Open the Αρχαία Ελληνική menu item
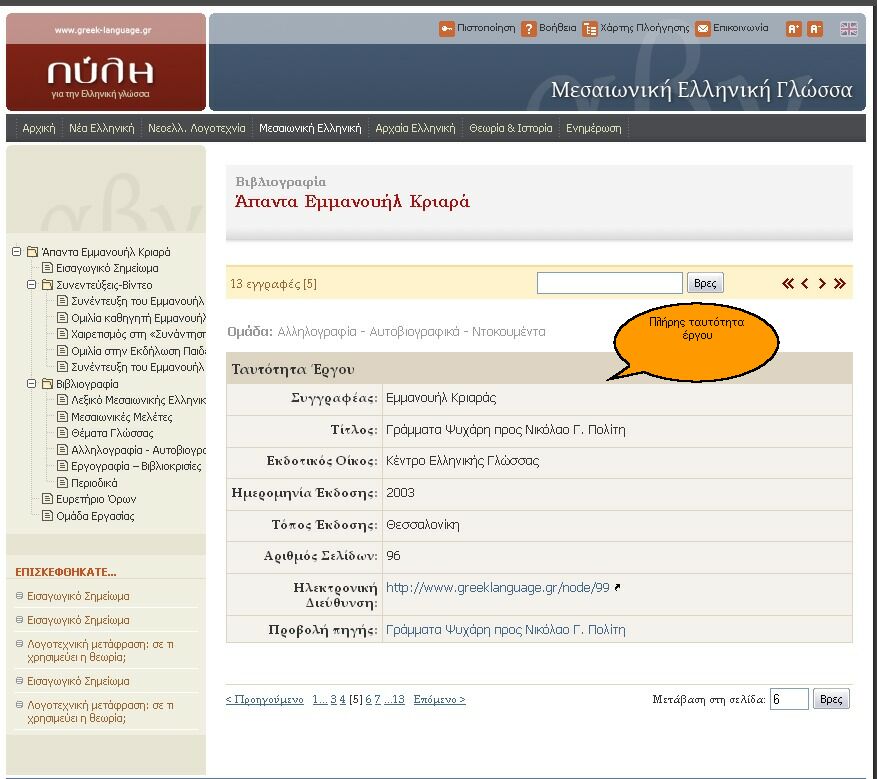 point(415,128)
